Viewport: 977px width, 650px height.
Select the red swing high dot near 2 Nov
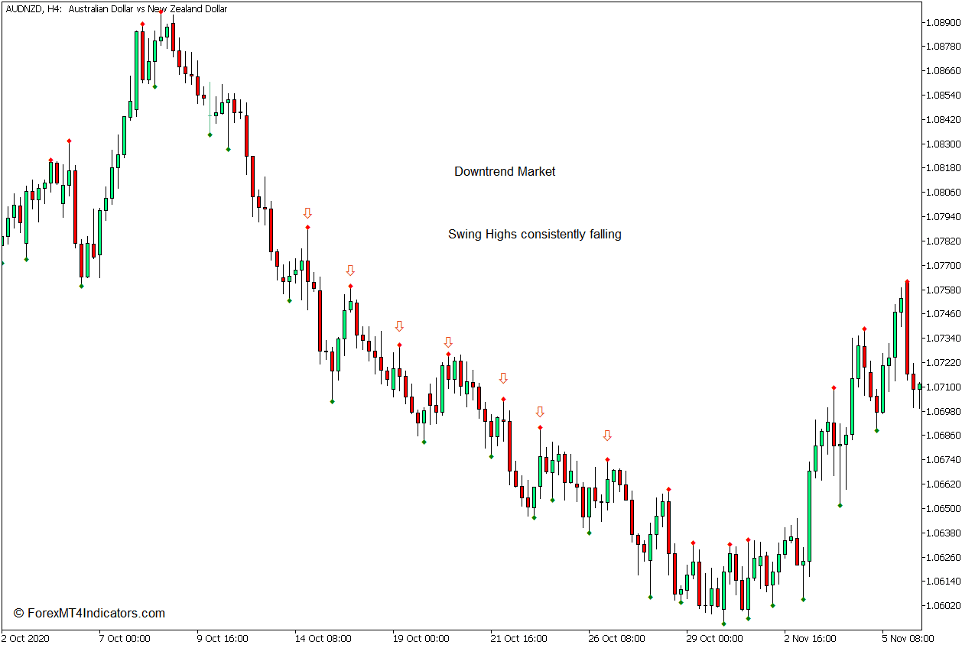click(834, 387)
